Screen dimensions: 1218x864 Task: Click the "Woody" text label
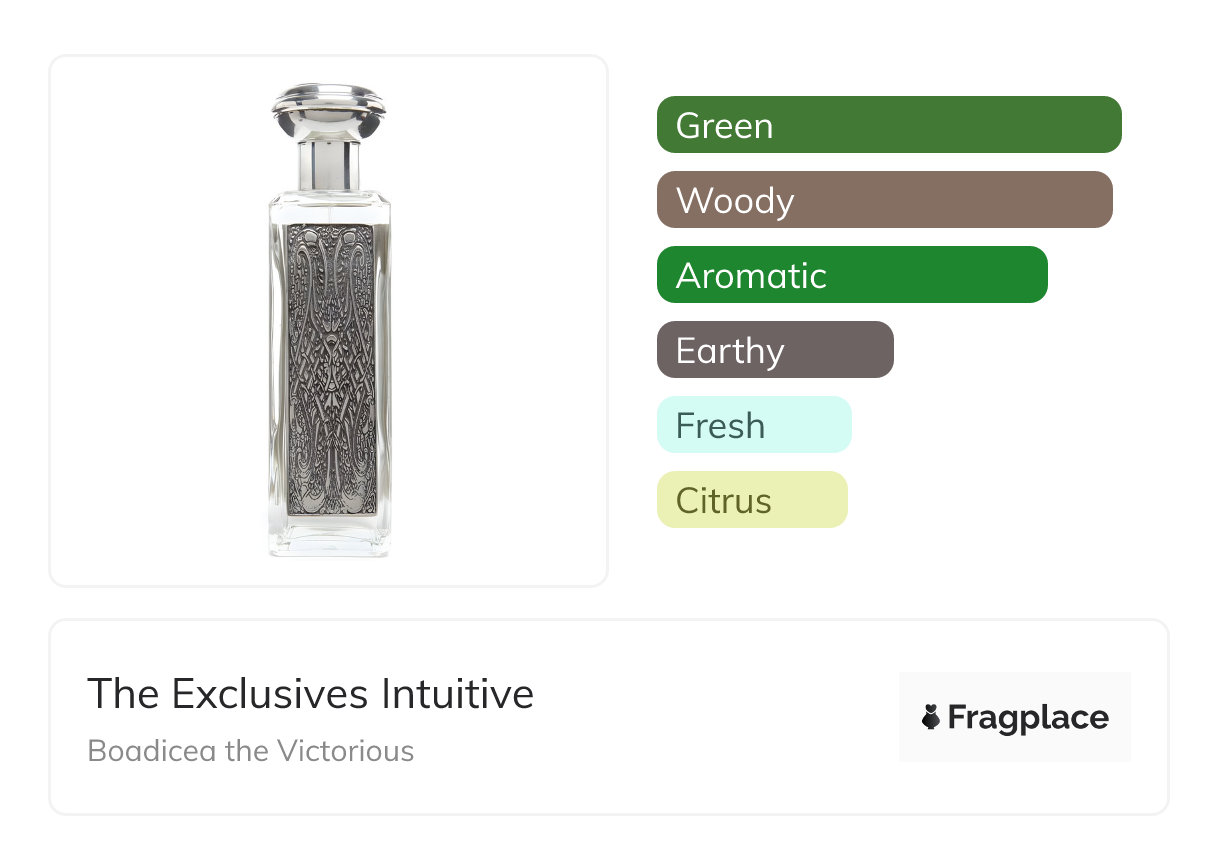[x=735, y=201]
